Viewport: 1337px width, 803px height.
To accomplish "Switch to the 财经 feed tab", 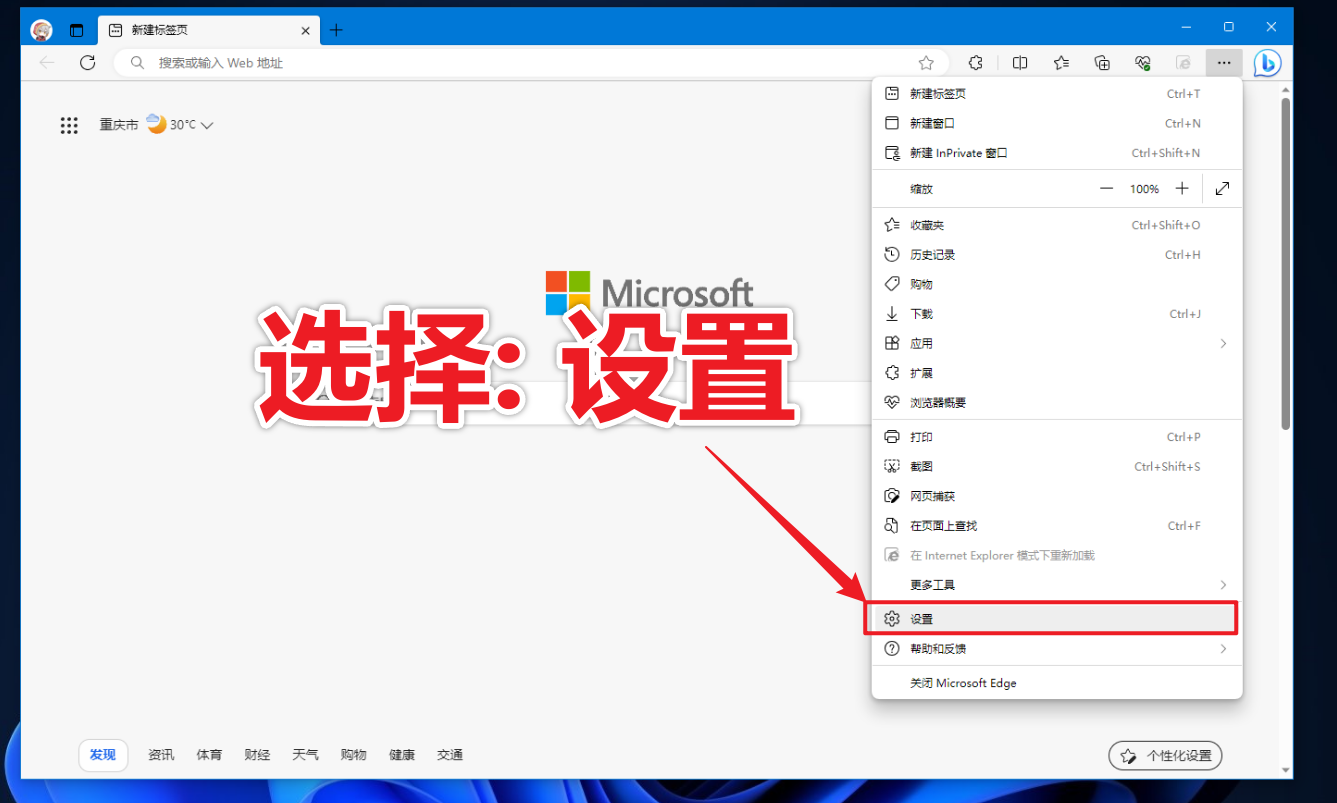I will (257, 755).
